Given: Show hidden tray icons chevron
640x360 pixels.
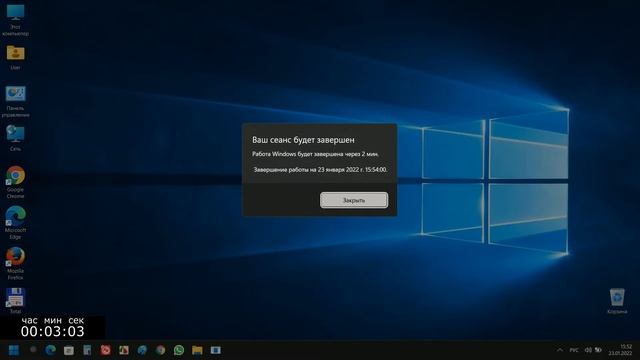Looking at the screenshot, I should click(x=560, y=350).
